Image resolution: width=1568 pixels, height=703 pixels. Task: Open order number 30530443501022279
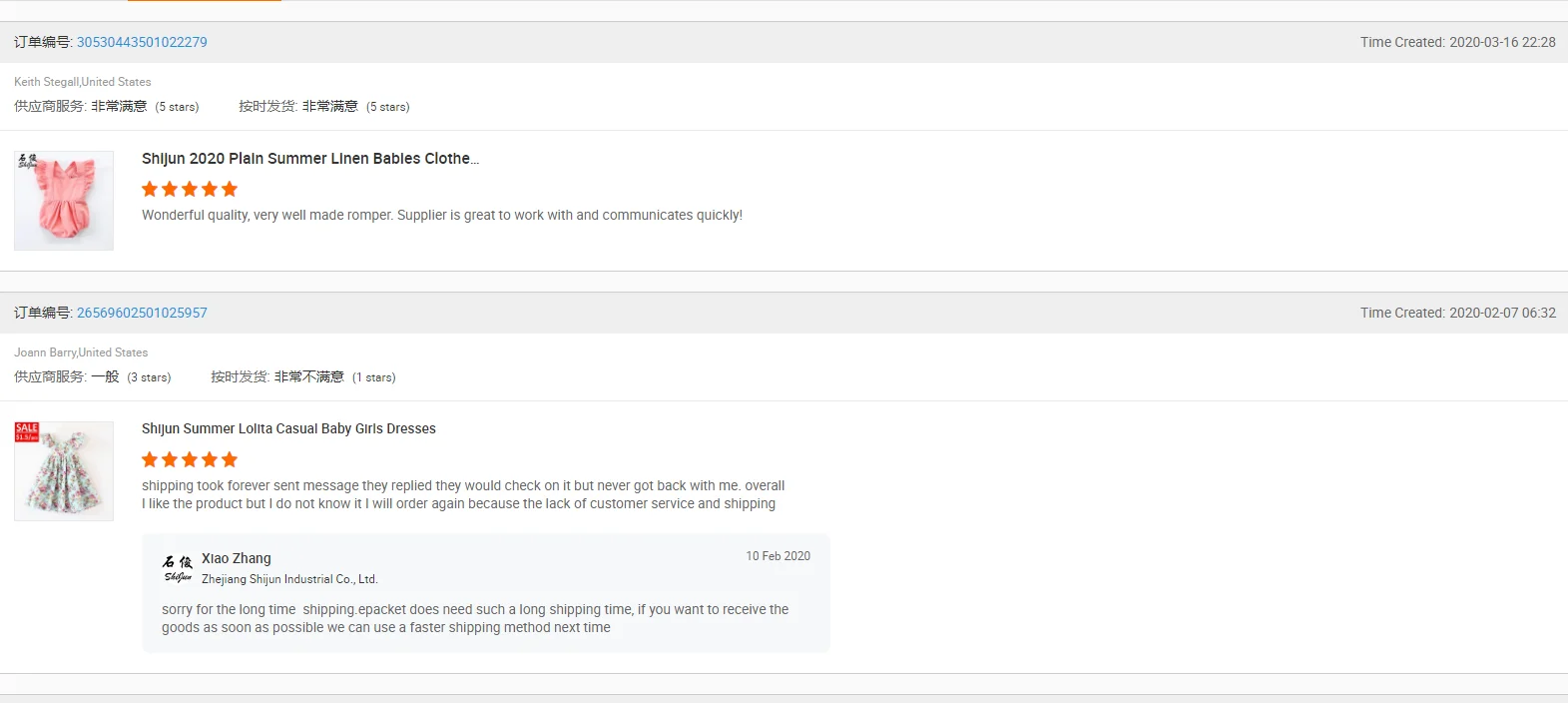(142, 42)
